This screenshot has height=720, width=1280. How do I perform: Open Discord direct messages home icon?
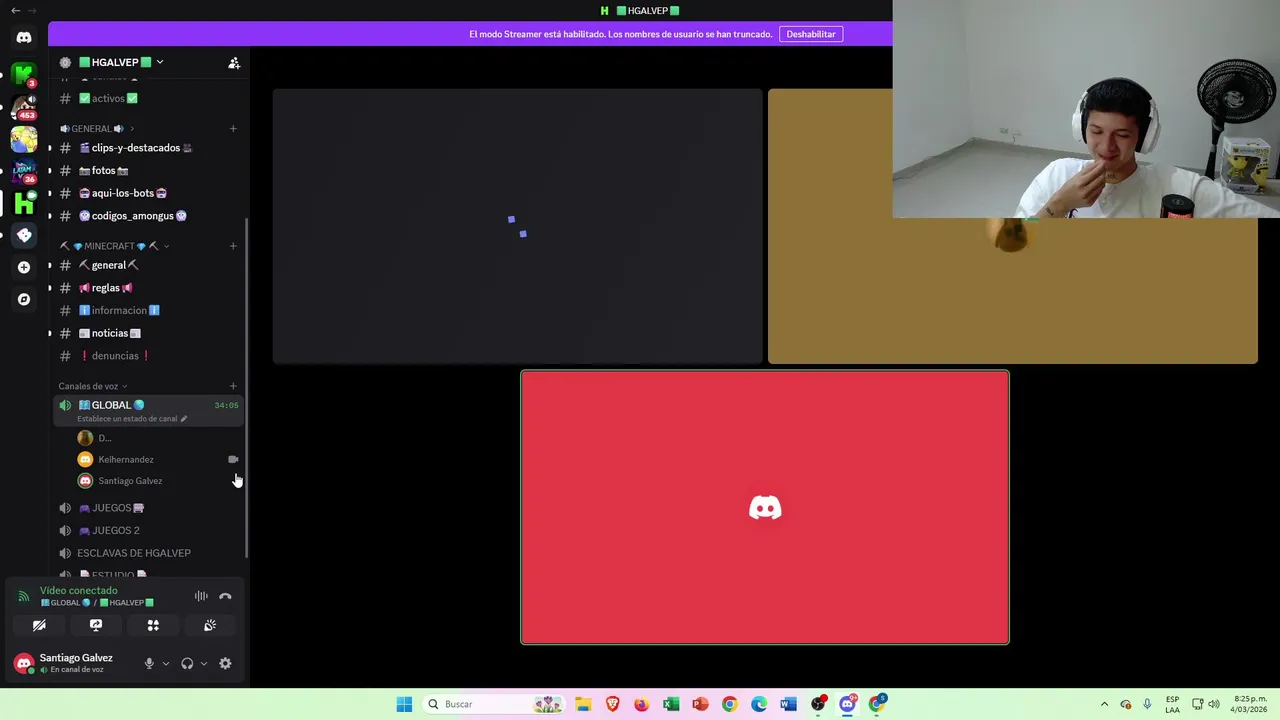pos(24,38)
